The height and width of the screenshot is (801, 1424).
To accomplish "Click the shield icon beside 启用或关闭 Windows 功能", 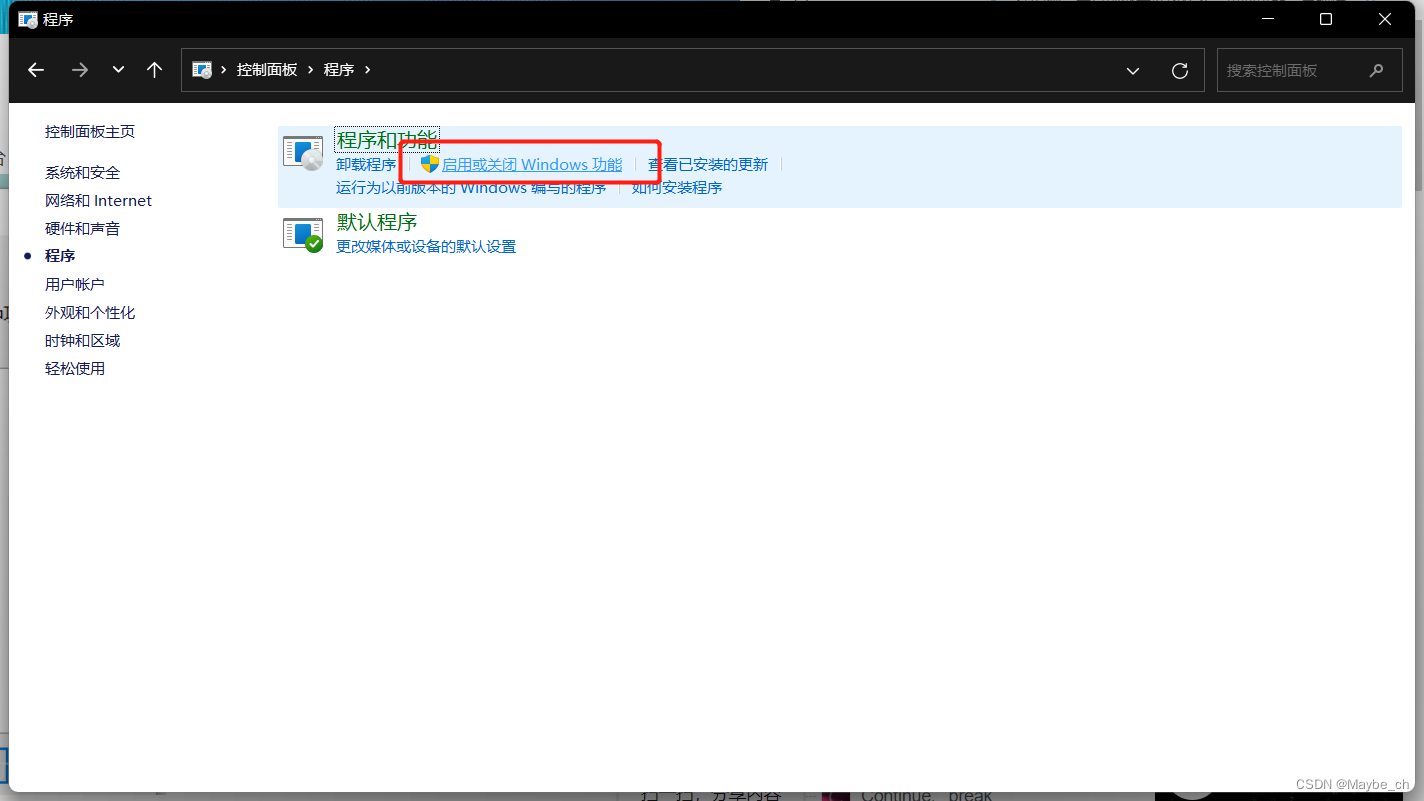I will [x=430, y=164].
